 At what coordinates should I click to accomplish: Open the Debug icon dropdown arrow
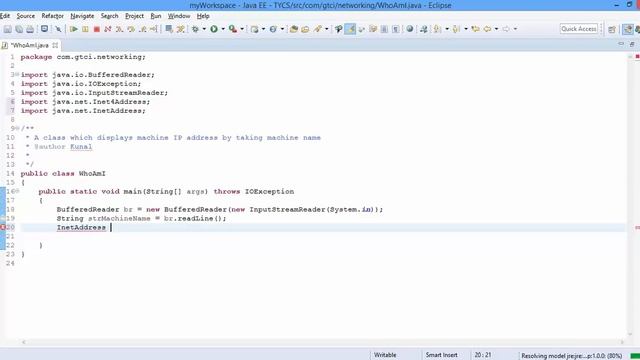pyautogui.click(x=204, y=29)
